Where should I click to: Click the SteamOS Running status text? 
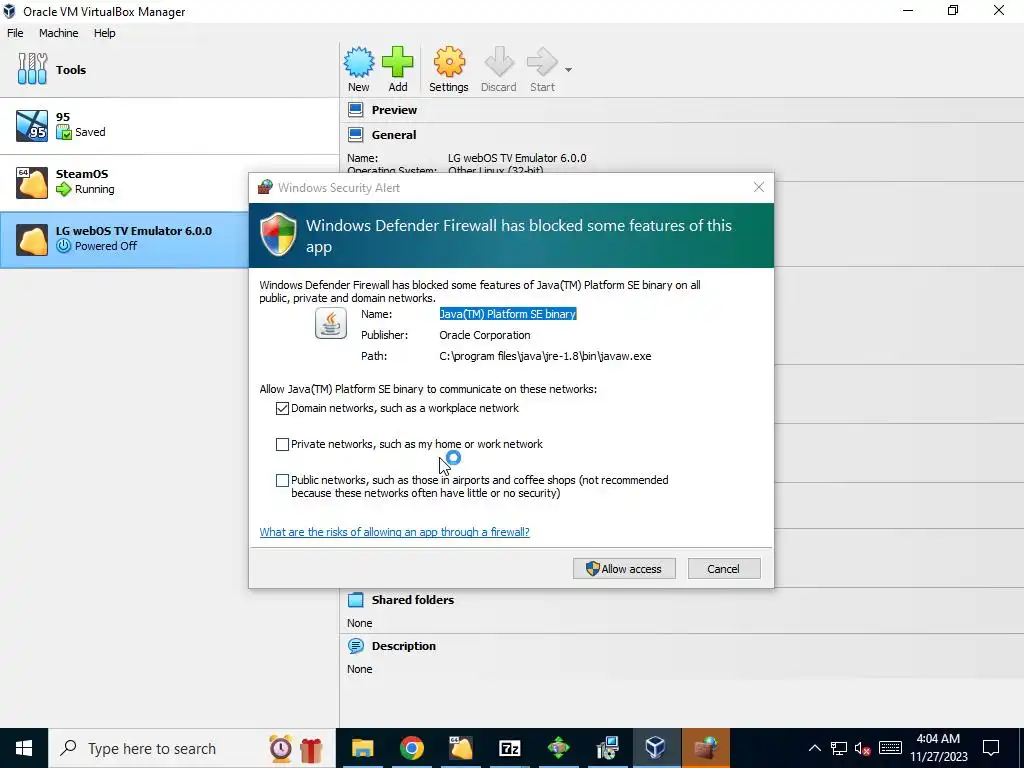click(x=95, y=189)
